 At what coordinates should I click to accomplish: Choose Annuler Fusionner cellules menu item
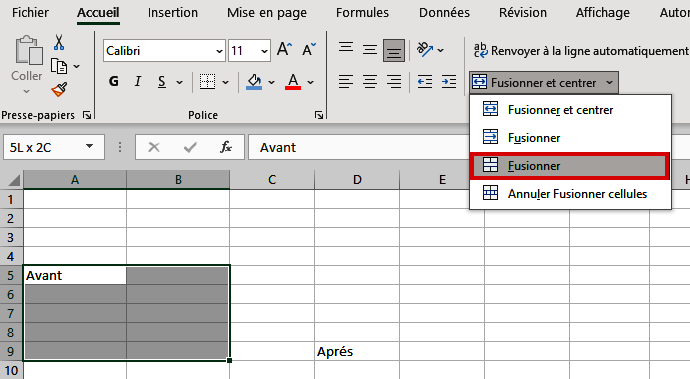pyautogui.click(x=570, y=194)
